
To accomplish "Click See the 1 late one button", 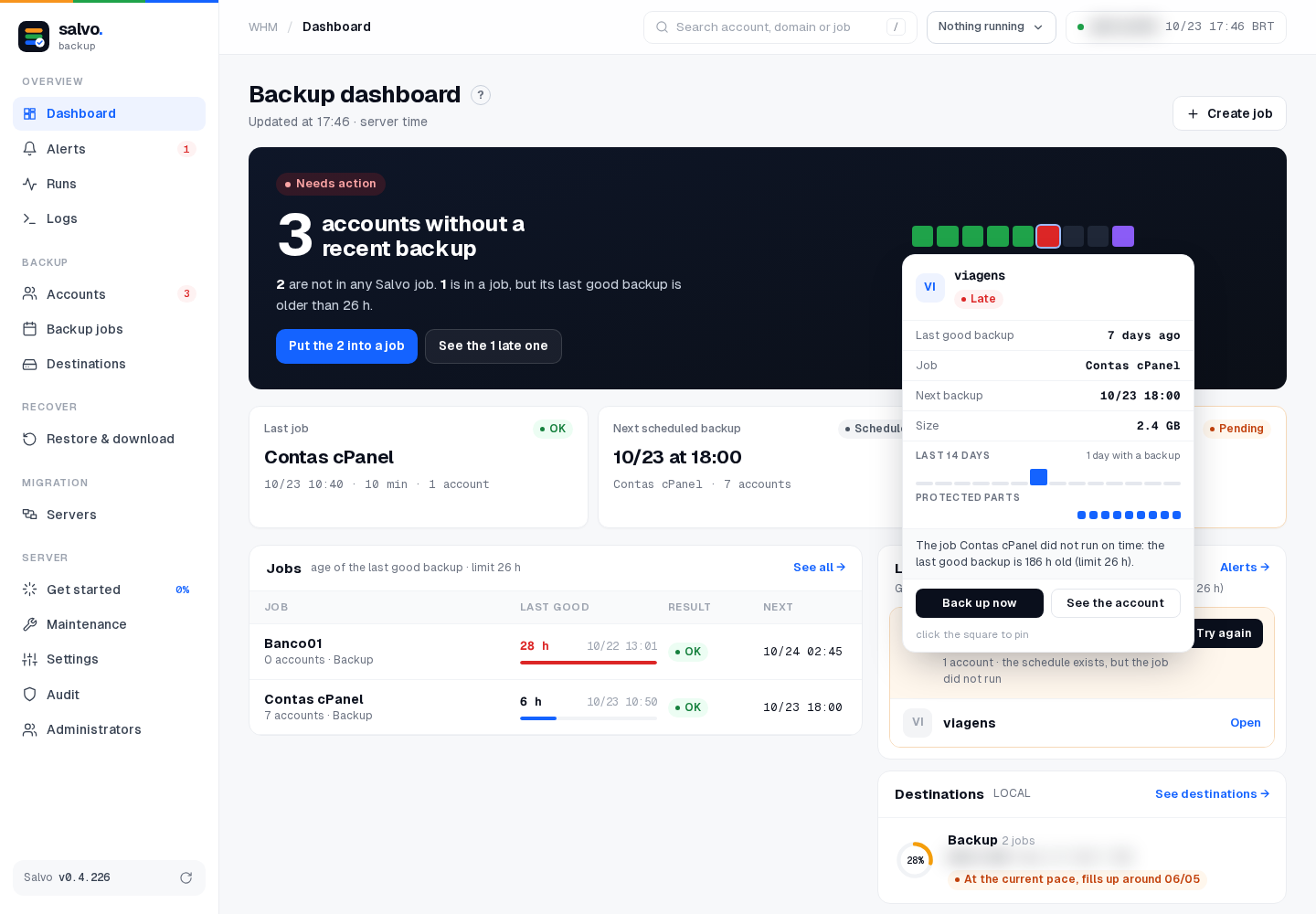I will 493,346.
